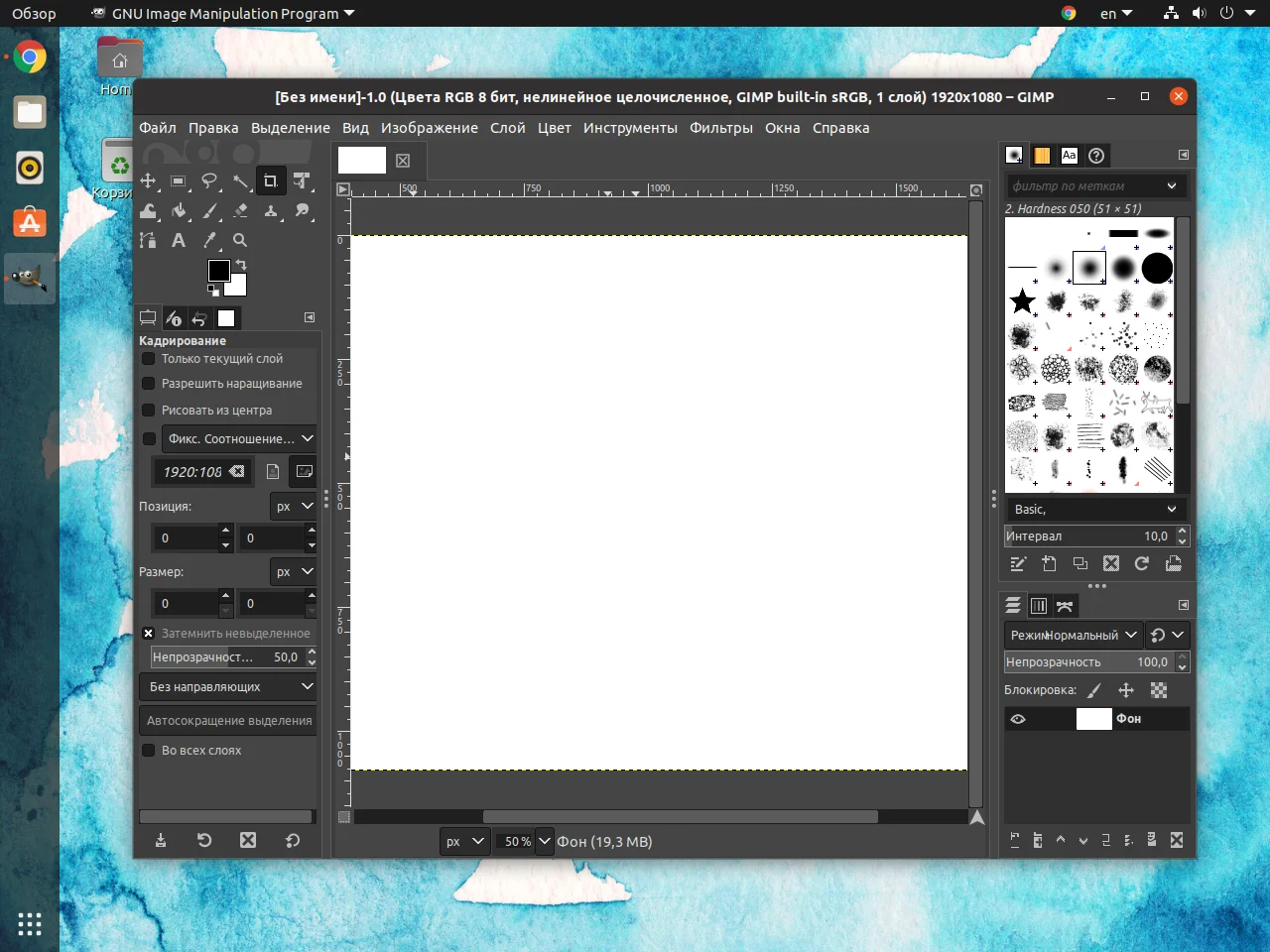The width and height of the screenshot is (1270, 952).
Task: Select the Crop tool
Action: coord(270,180)
